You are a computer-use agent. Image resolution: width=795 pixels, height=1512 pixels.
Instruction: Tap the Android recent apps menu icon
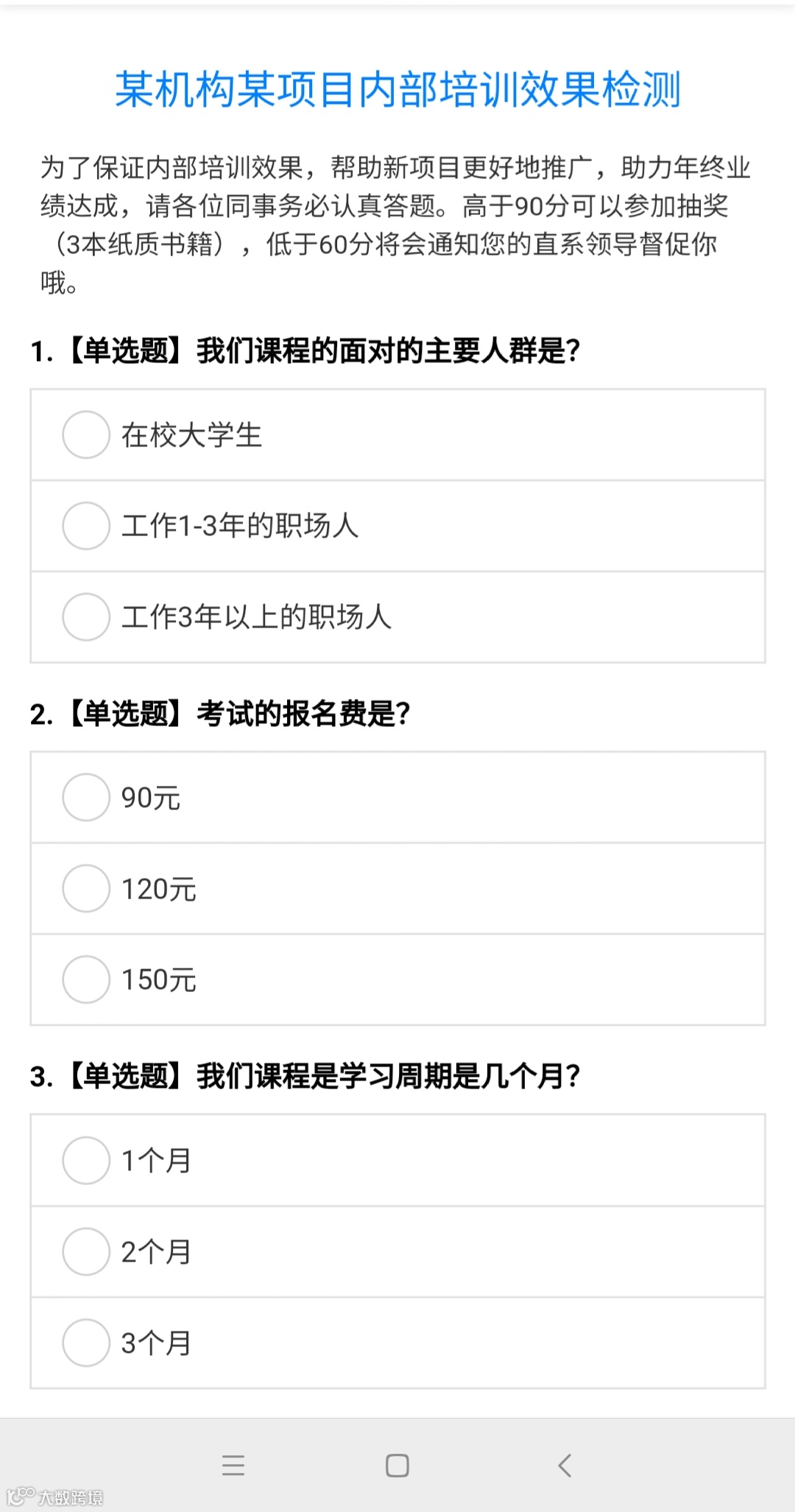pyautogui.click(x=233, y=1465)
